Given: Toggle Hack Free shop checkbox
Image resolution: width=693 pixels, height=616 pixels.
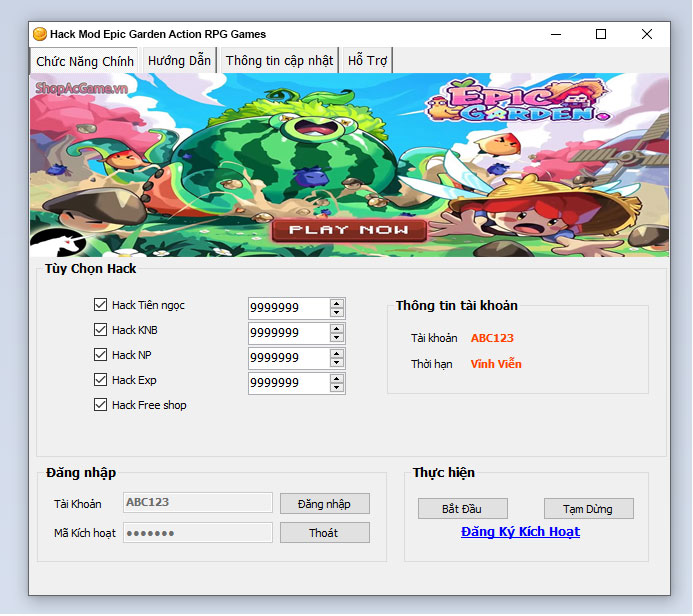Looking at the screenshot, I should coord(100,405).
